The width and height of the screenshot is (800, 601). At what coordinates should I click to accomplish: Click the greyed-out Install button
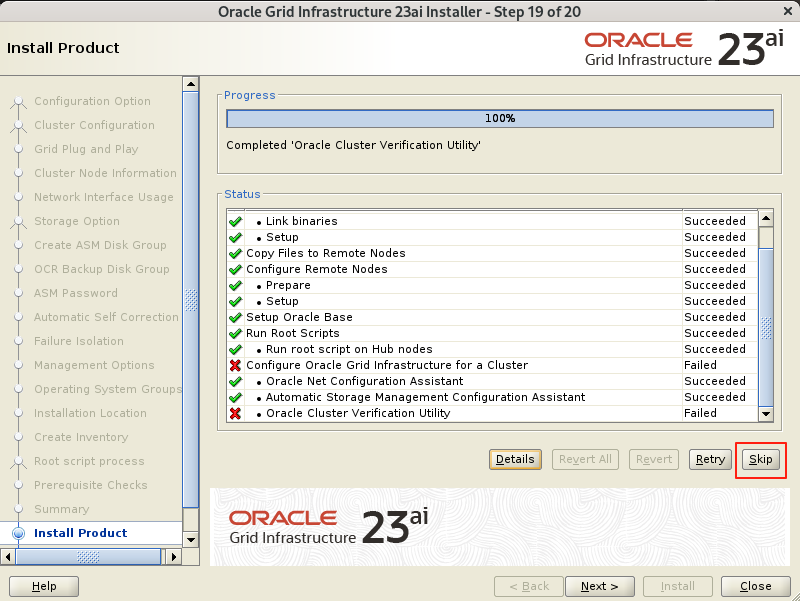tap(677, 586)
